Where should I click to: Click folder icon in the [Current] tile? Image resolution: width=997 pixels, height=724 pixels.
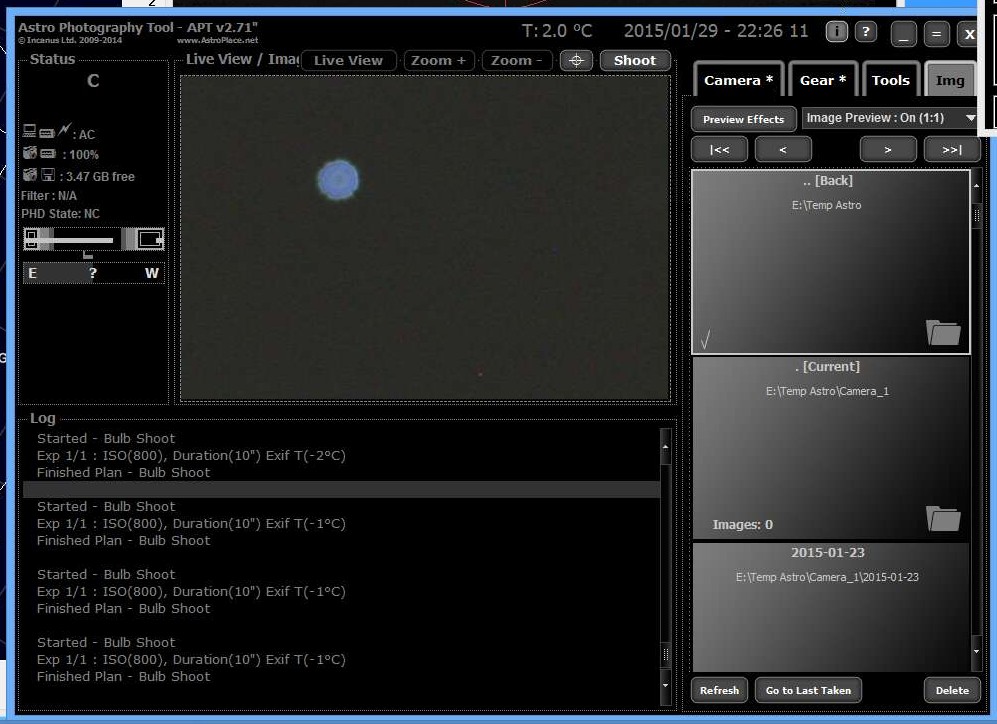point(943,518)
